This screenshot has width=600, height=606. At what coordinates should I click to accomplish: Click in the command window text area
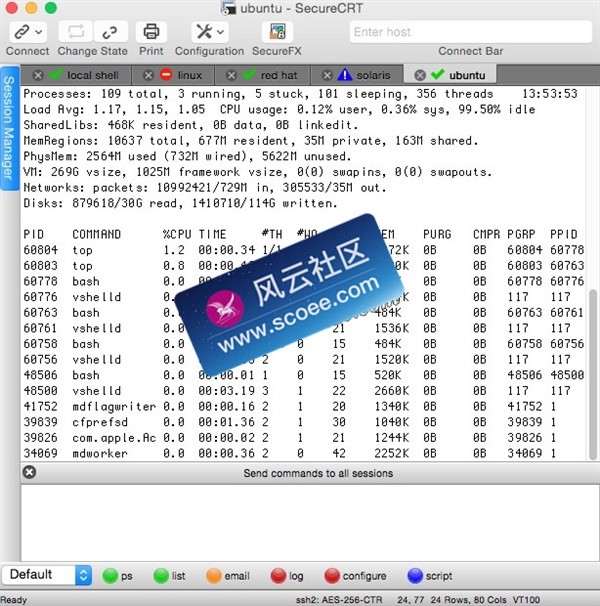pyautogui.click(x=310, y=523)
